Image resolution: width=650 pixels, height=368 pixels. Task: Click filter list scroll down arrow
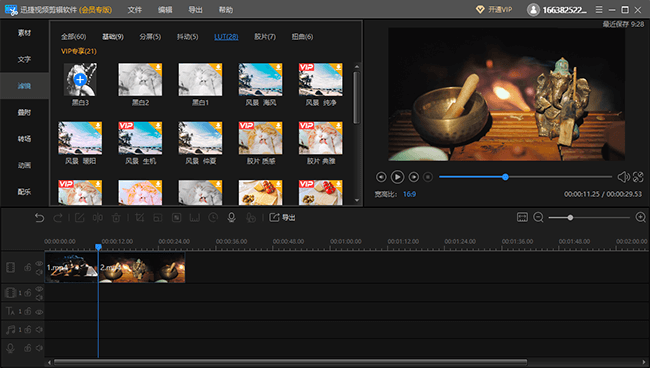[357, 200]
